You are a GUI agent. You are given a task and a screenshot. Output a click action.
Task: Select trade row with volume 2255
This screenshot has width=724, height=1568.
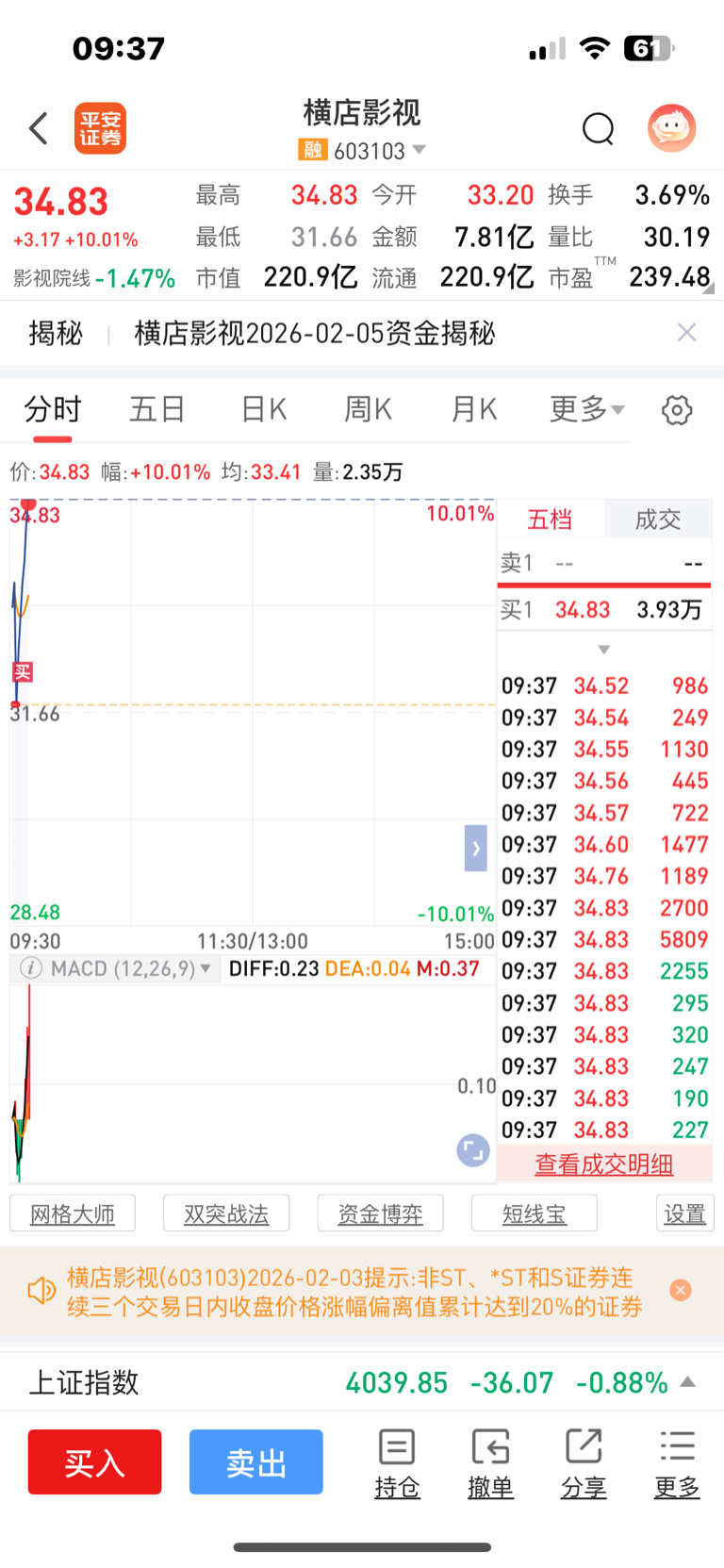pos(604,971)
